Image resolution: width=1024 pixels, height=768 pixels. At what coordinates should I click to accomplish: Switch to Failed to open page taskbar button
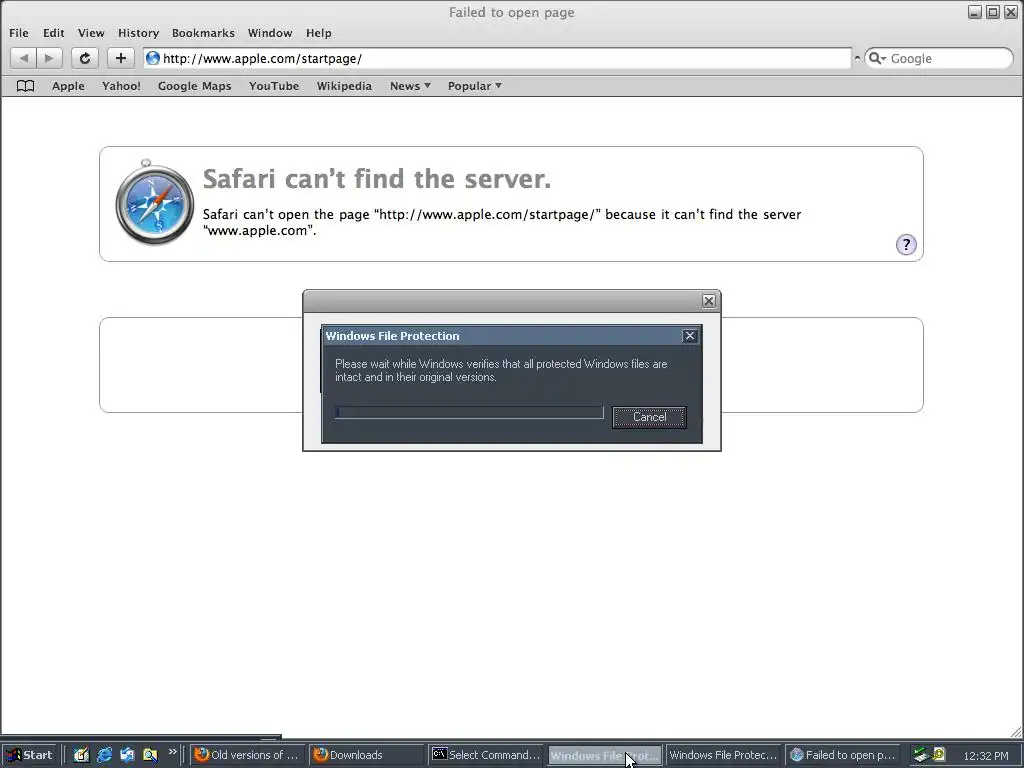842,755
